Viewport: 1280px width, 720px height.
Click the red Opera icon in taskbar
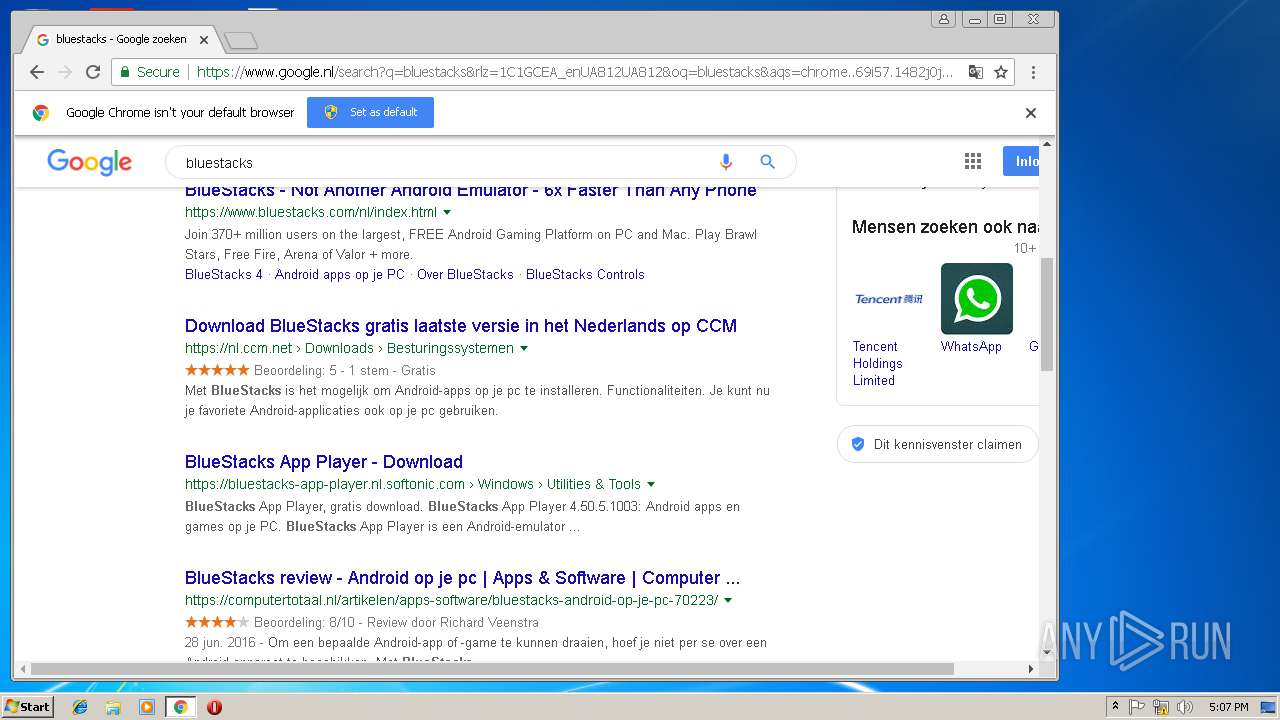(214, 707)
